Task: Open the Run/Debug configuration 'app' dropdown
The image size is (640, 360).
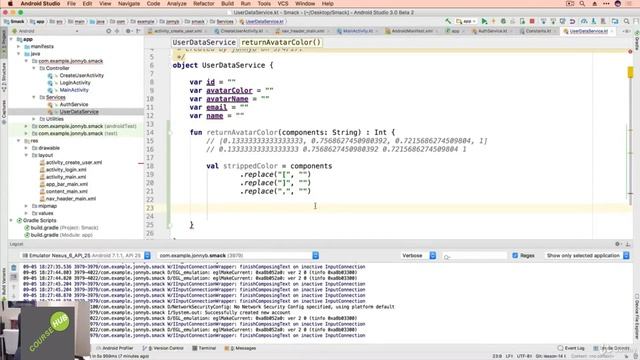Action: (466, 21)
